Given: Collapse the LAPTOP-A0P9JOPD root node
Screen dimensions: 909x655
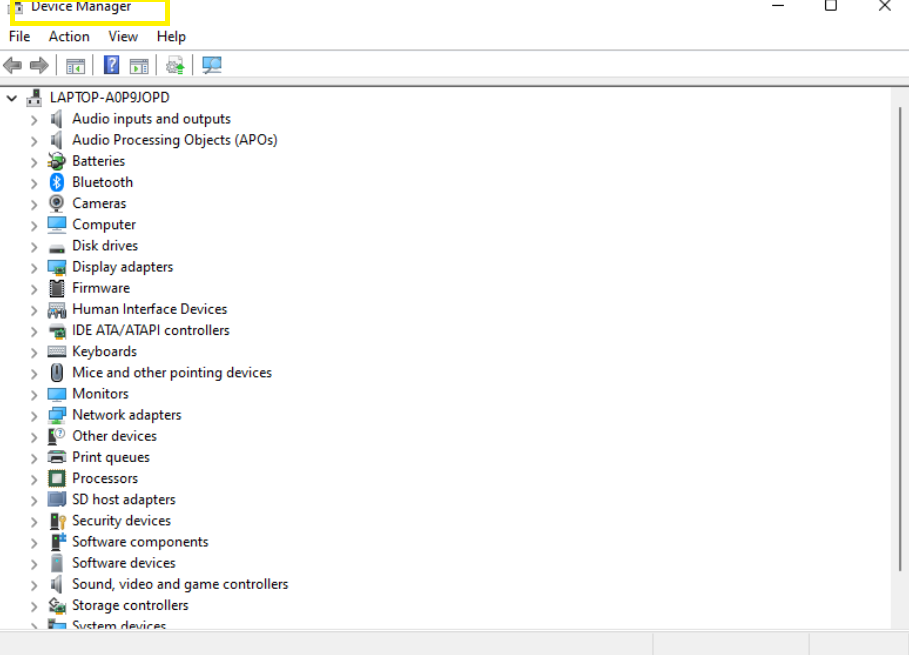Looking at the screenshot, I should [12, 98].
